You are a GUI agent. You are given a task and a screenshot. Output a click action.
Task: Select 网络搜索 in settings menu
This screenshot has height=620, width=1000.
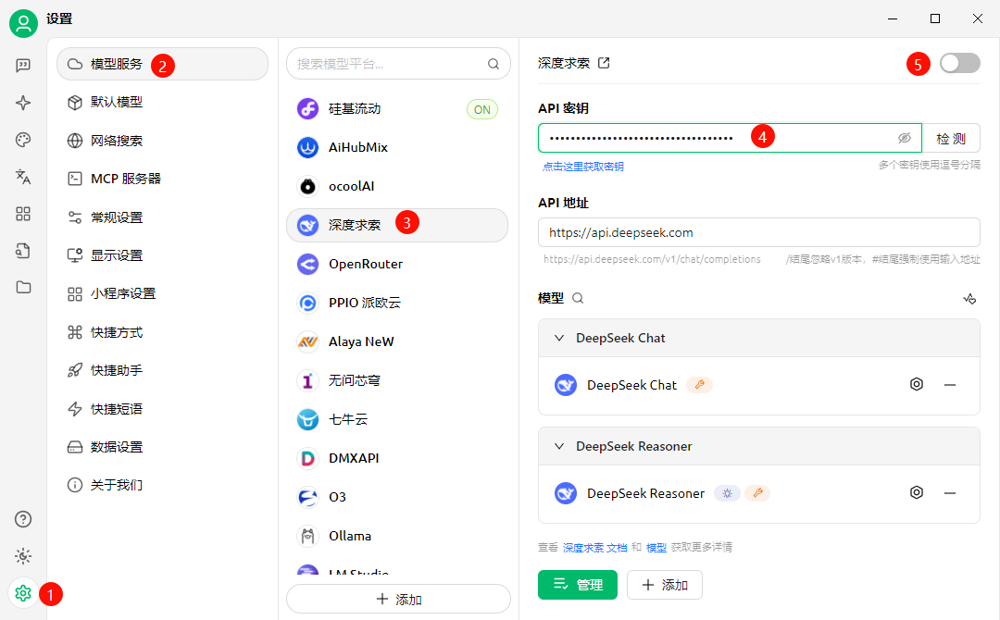tap(116, 140)
